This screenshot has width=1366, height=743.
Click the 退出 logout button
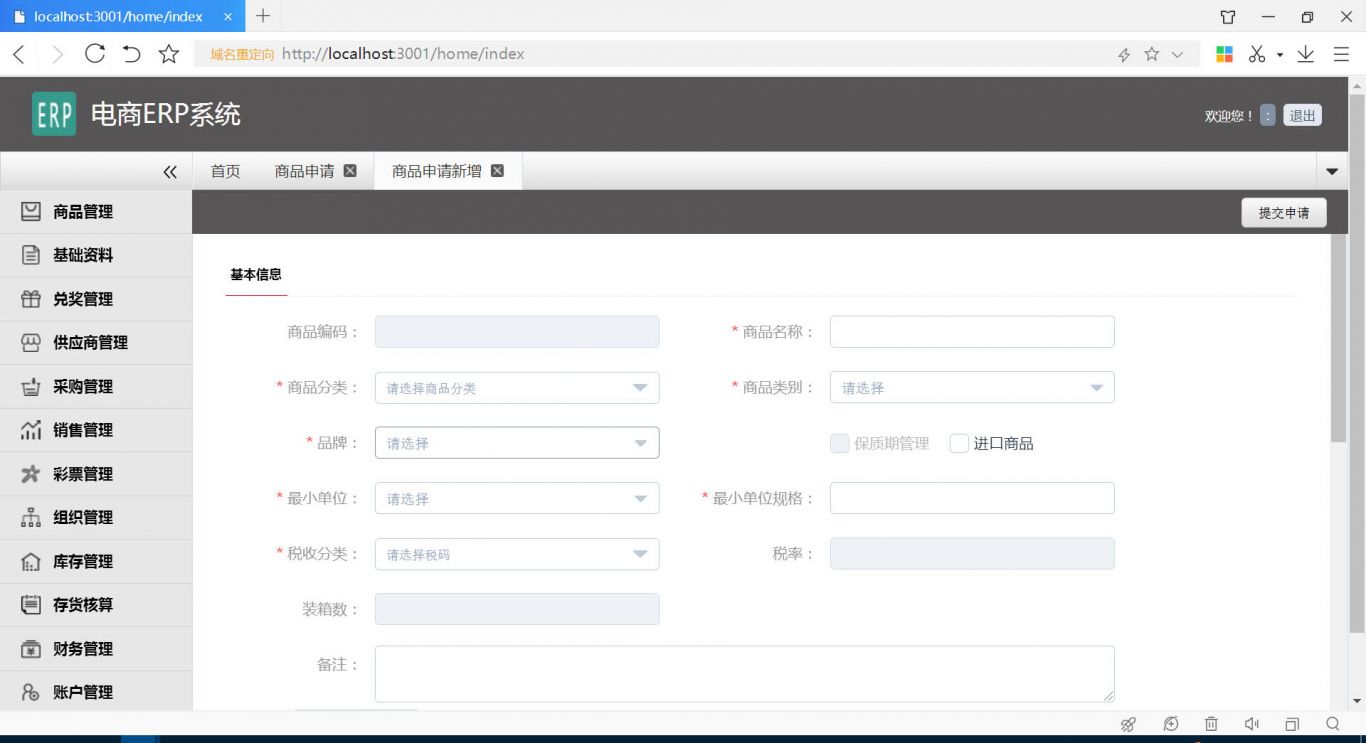pyautogui.click(x=1303, y=116)
